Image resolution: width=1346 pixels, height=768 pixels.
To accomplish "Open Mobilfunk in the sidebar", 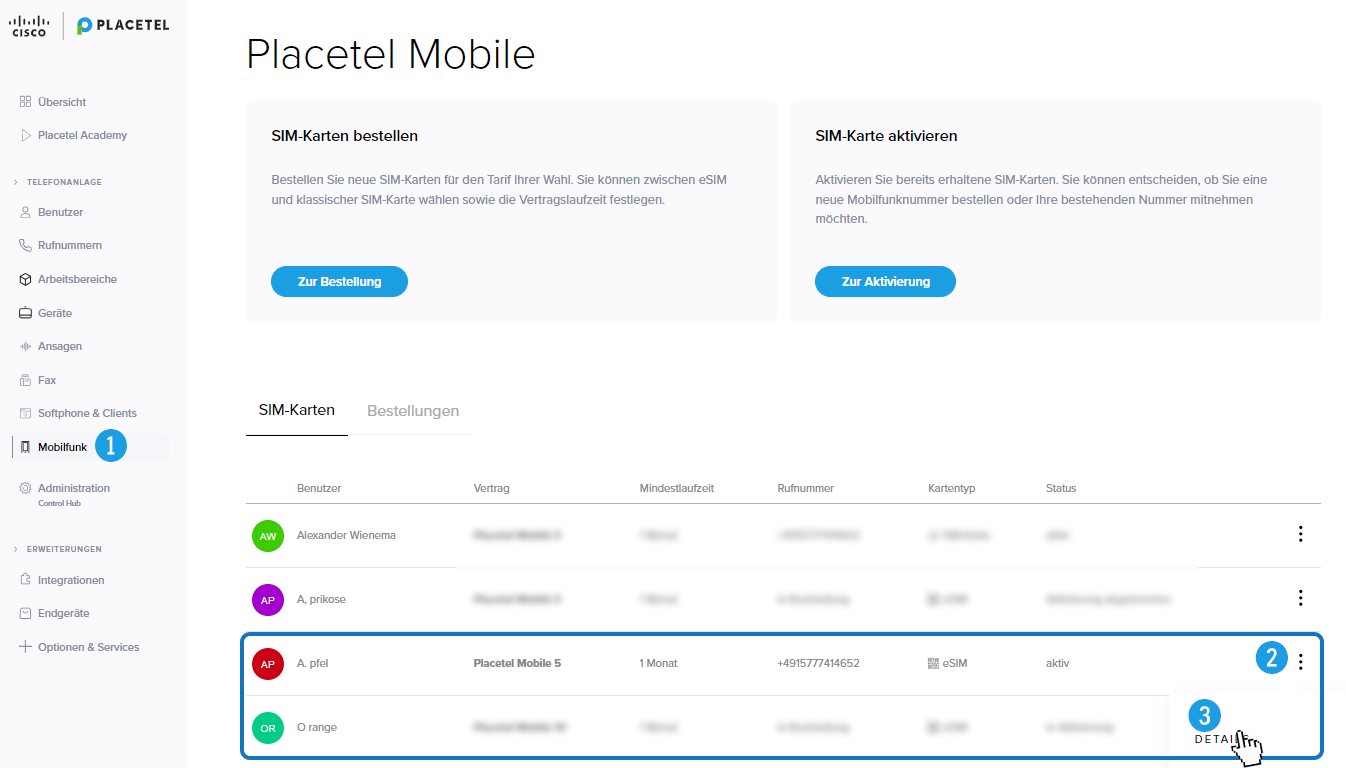I will (x=62, y=447).
